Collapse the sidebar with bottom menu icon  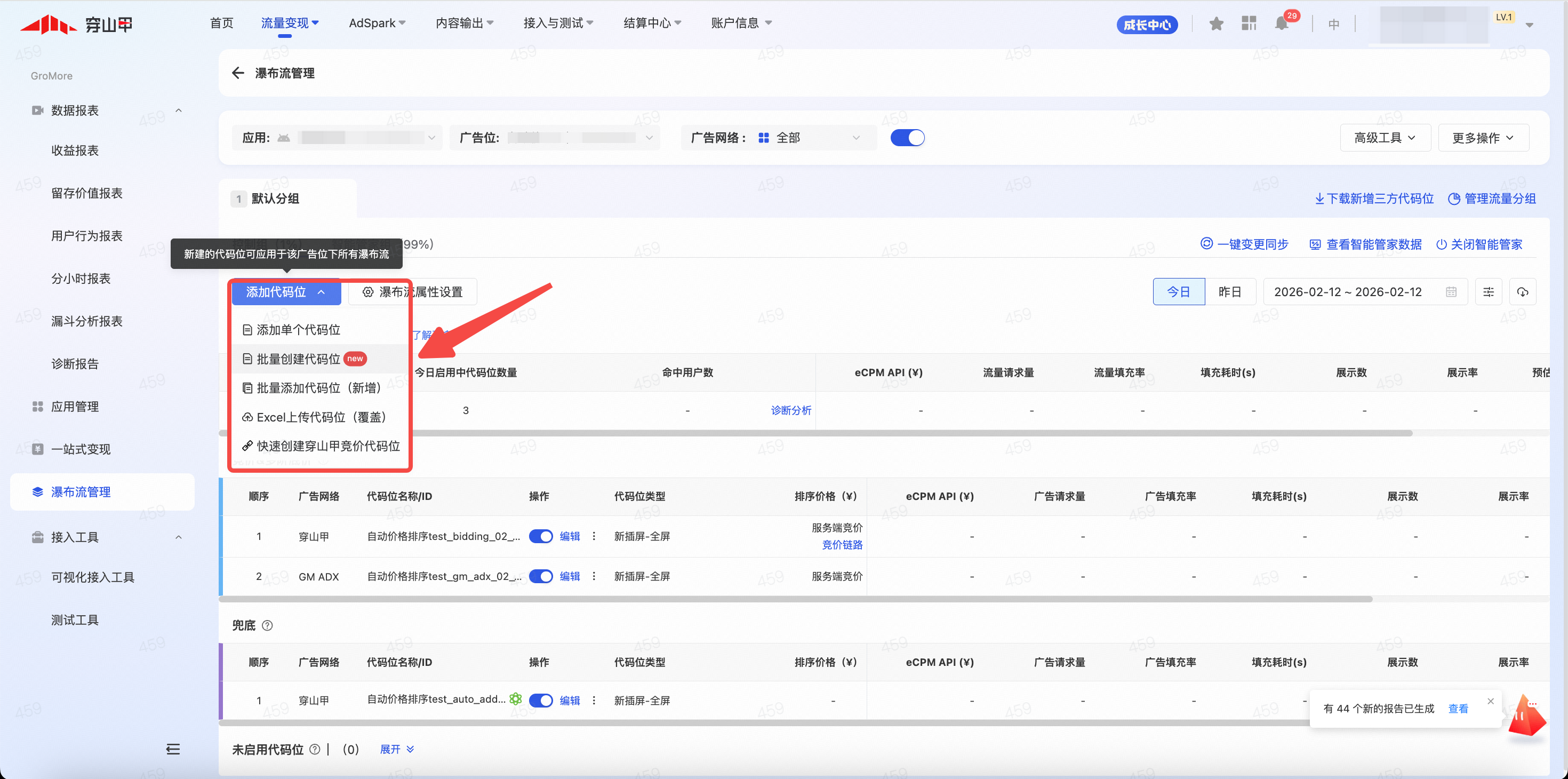click(173, 749)
